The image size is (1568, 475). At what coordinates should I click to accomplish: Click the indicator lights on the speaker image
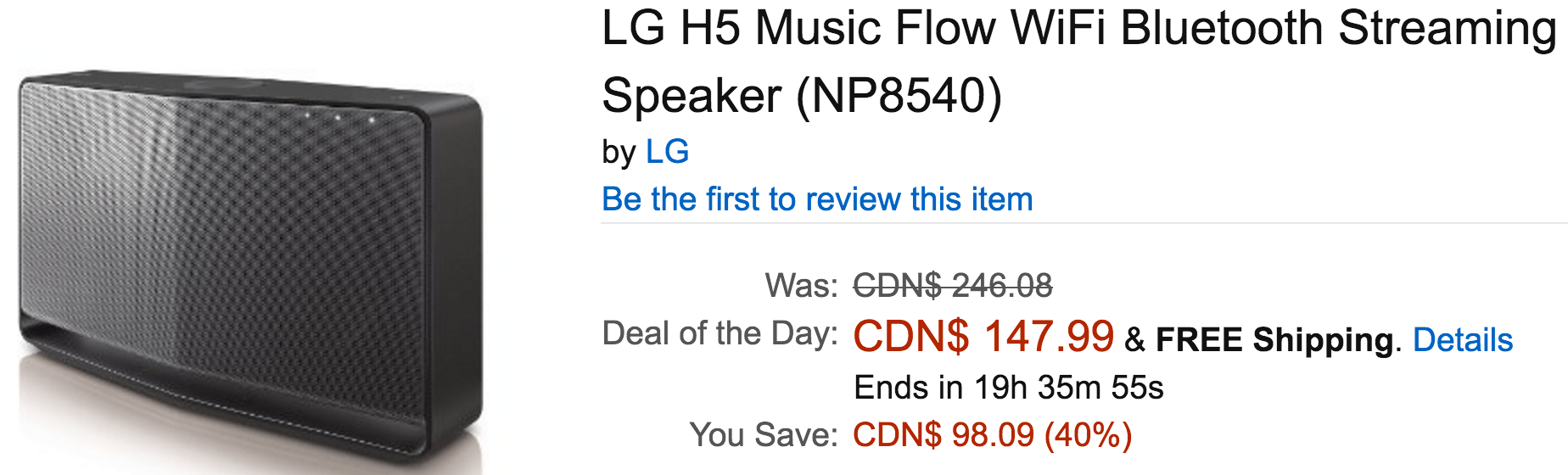tap(339, 117)
